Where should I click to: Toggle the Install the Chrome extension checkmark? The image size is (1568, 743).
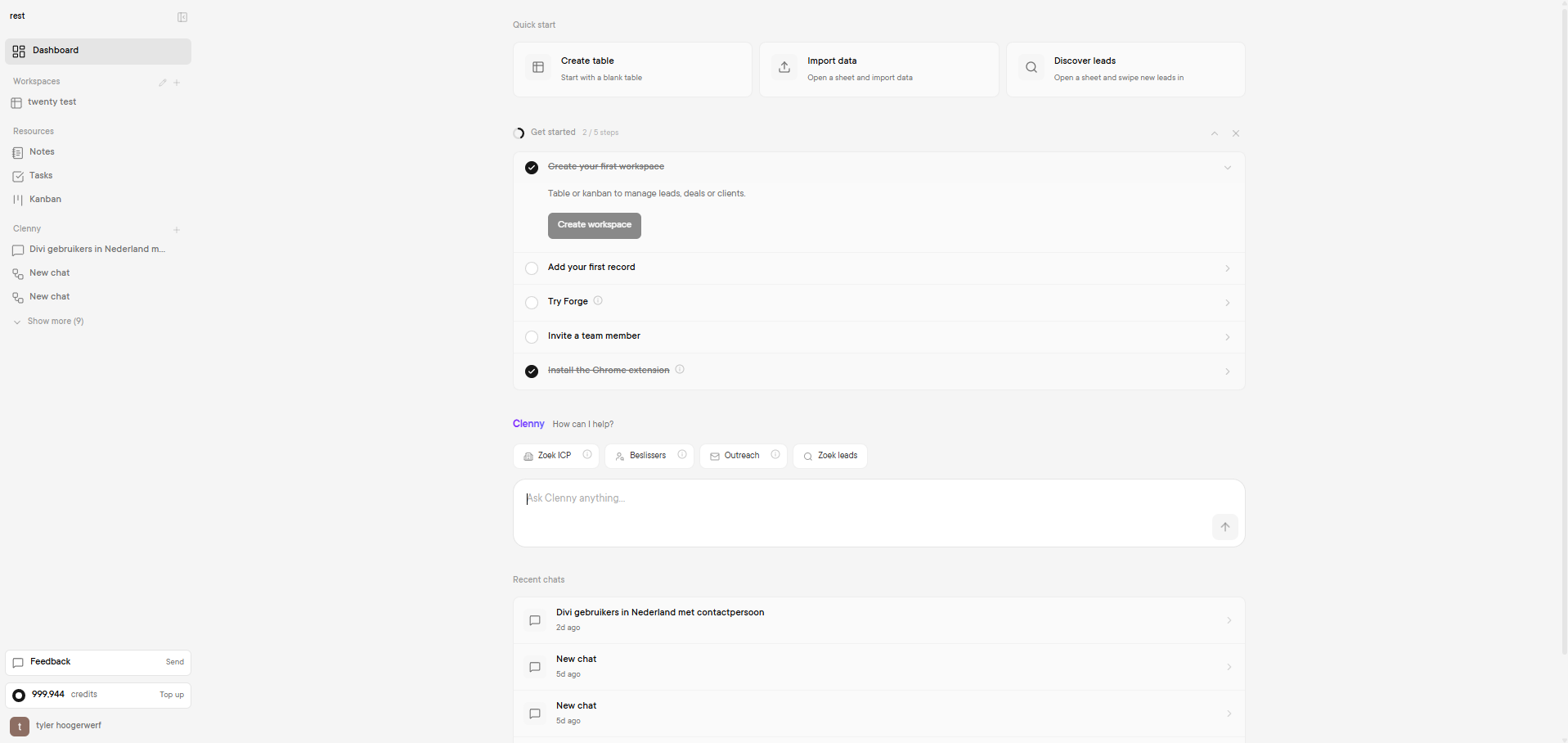click(532, 371)
